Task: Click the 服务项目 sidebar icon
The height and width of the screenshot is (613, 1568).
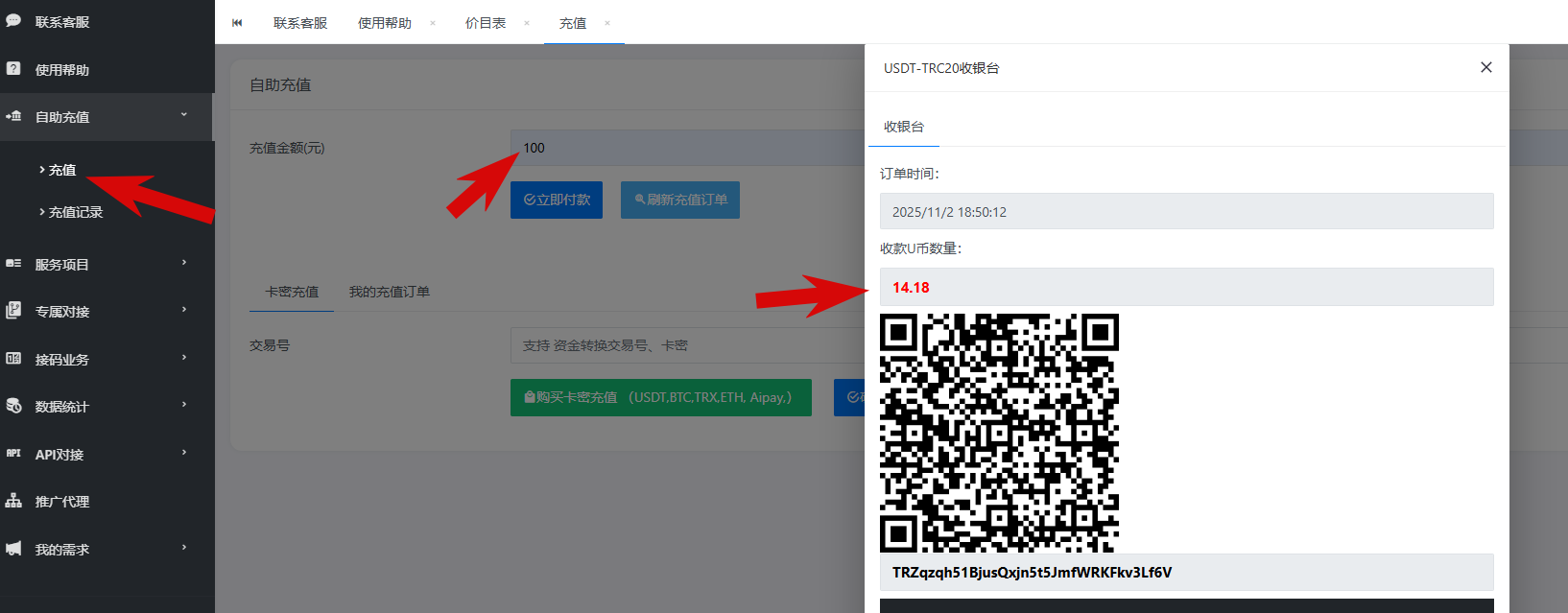Action: click(x=13, y=263)
